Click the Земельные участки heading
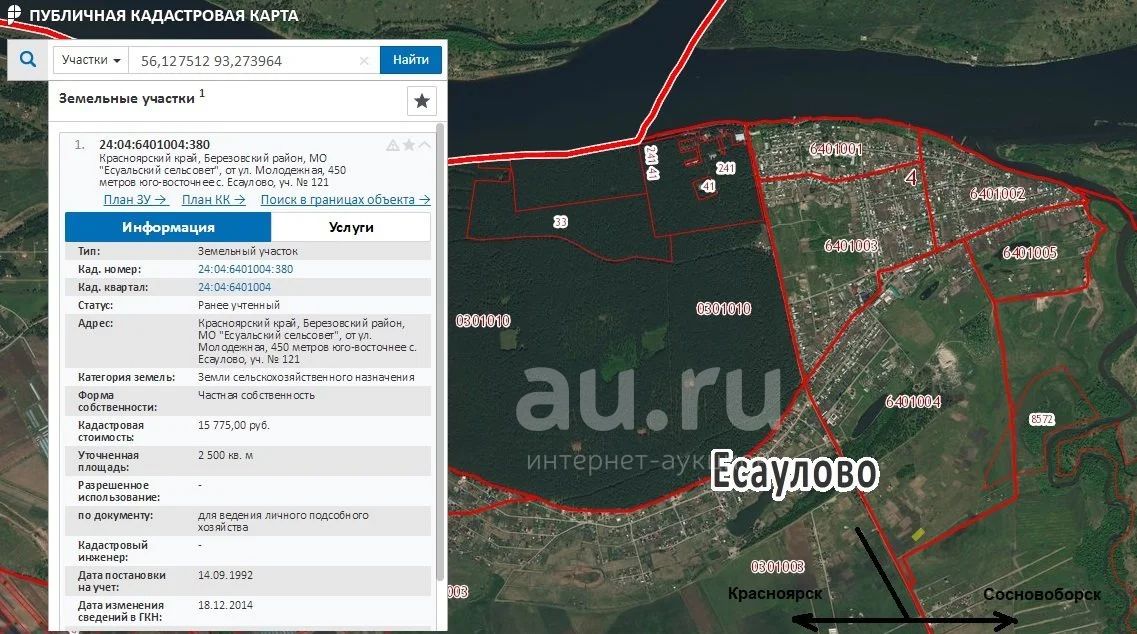Screen dimensions: 1137x634 pos(127,99)
